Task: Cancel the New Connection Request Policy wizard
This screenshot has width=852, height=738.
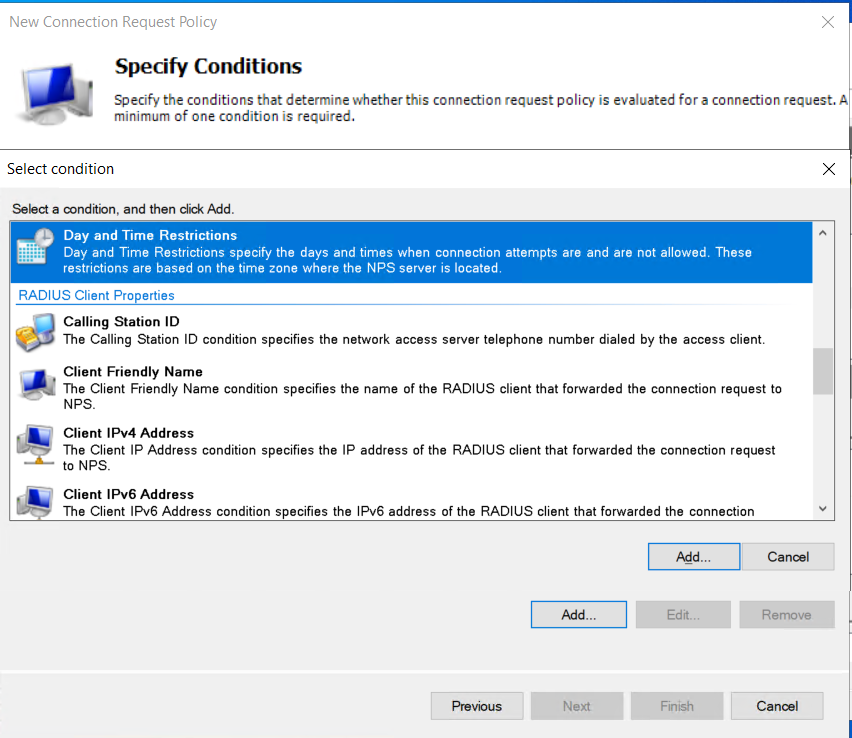Action: [777, 706]
